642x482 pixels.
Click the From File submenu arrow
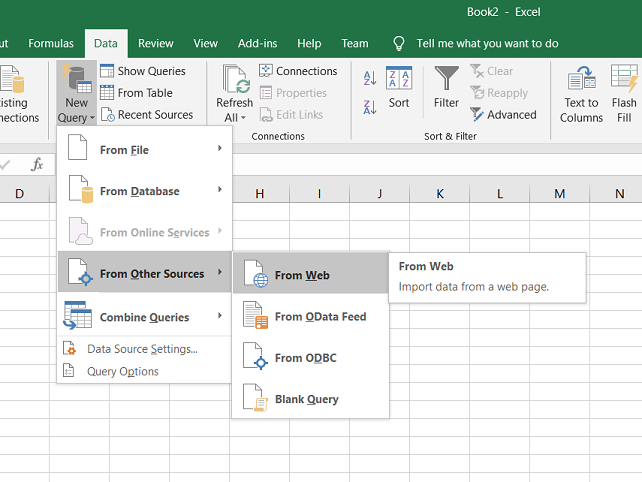click(x=220, y=148)
